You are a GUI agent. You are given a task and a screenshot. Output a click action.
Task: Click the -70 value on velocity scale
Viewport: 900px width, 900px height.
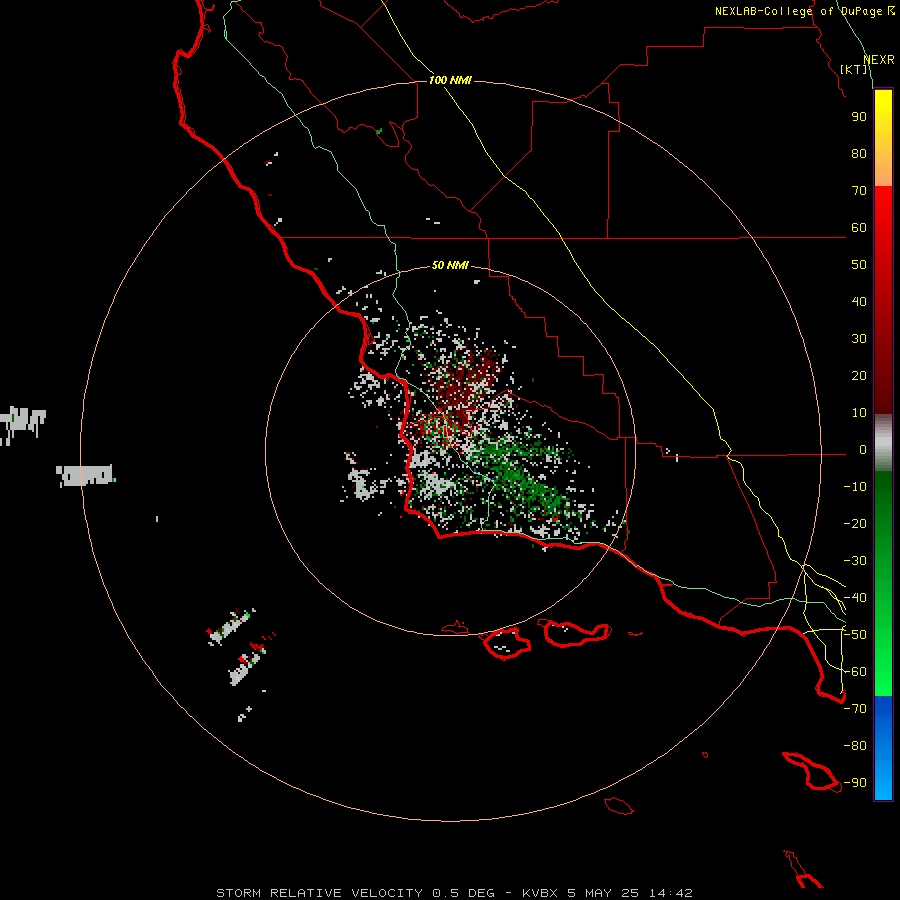point(855,709)
